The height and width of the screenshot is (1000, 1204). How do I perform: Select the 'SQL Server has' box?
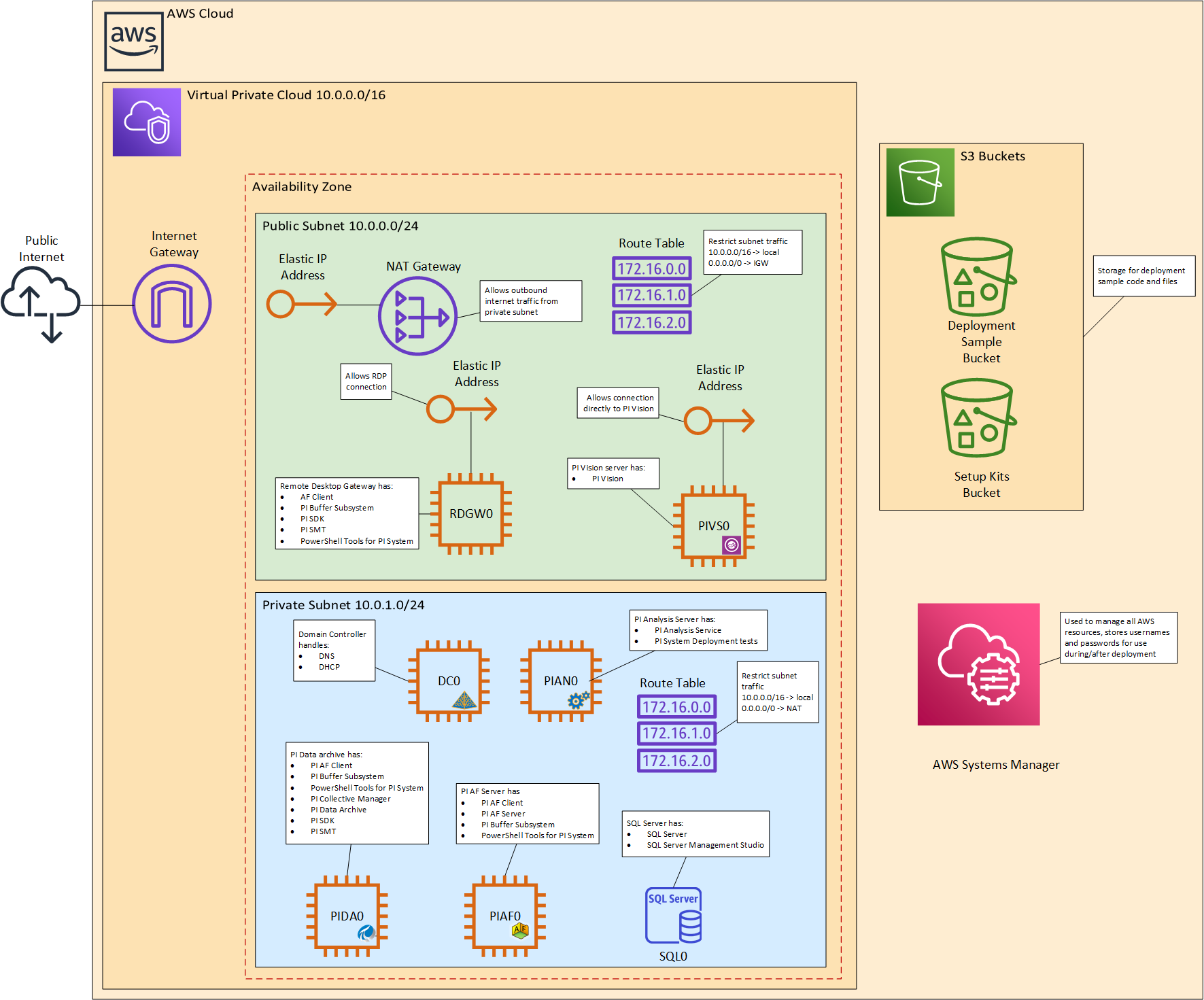pos(695,834)
